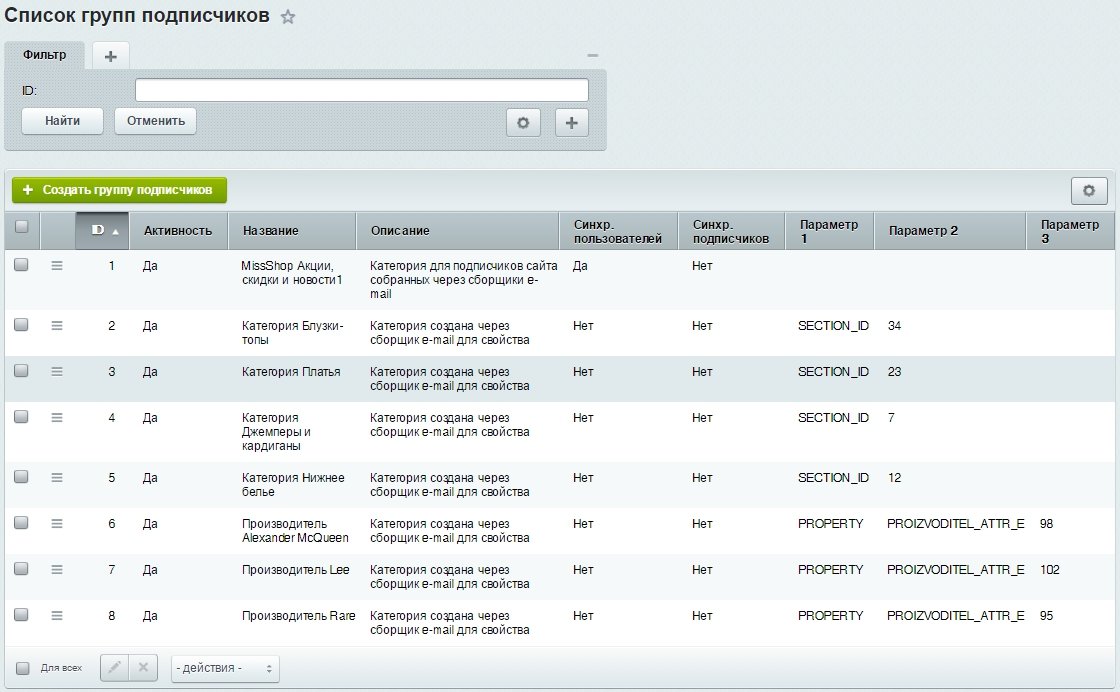Select checkbox for Производитель Rare row

pyautogui.click(x=21, y=614)
